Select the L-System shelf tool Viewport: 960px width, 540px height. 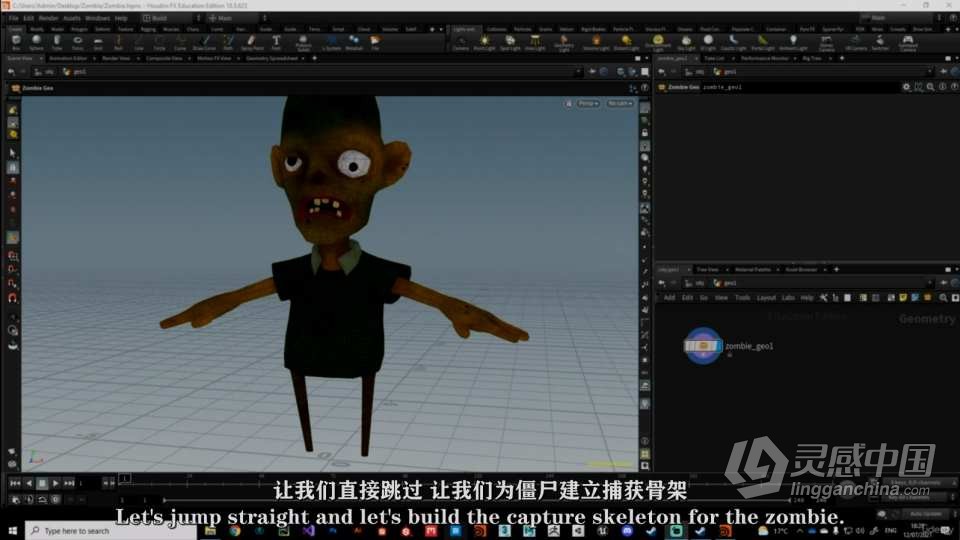pos(331,42)
